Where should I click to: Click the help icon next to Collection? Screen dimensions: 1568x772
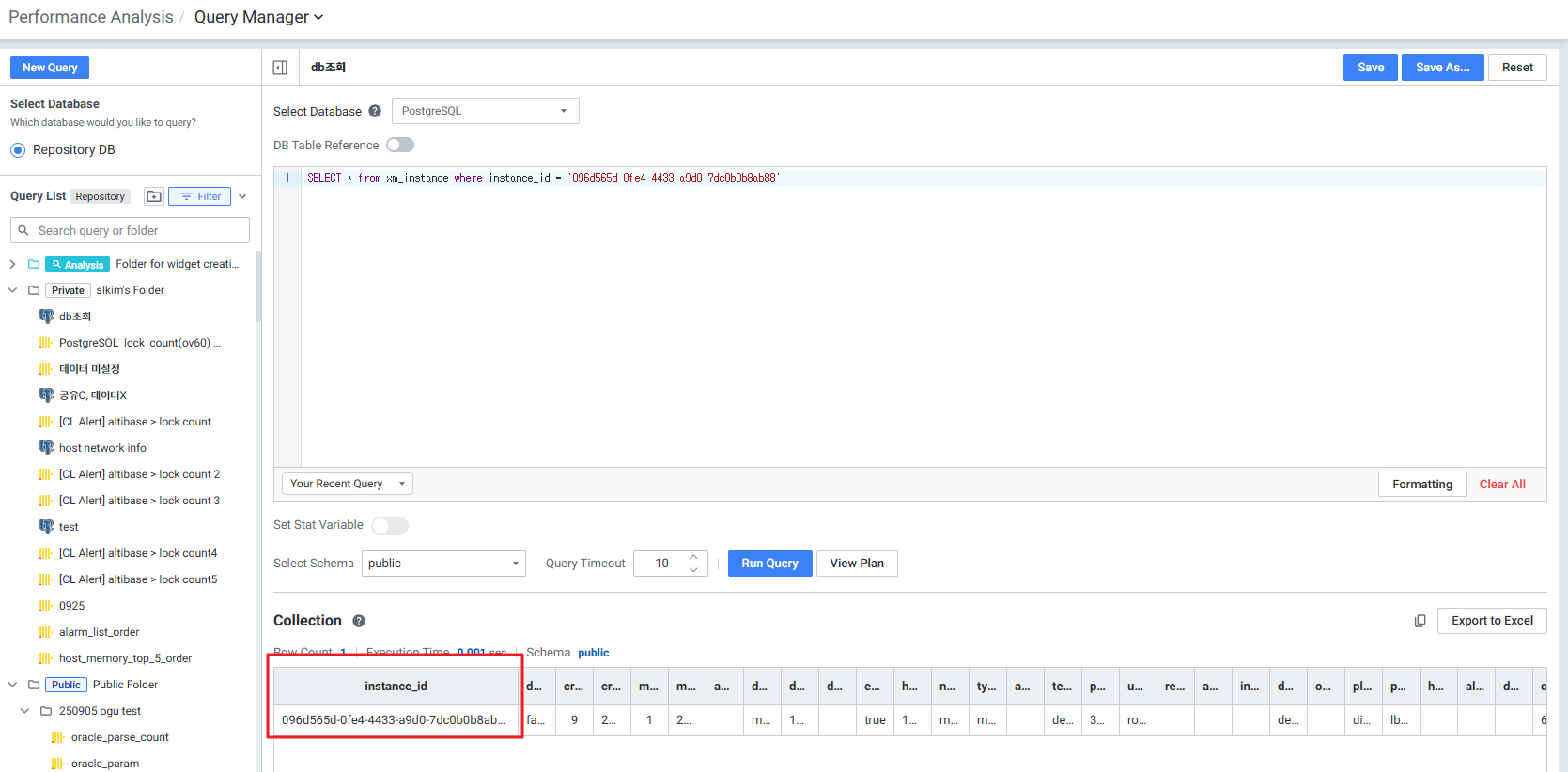tap(359, 621)
